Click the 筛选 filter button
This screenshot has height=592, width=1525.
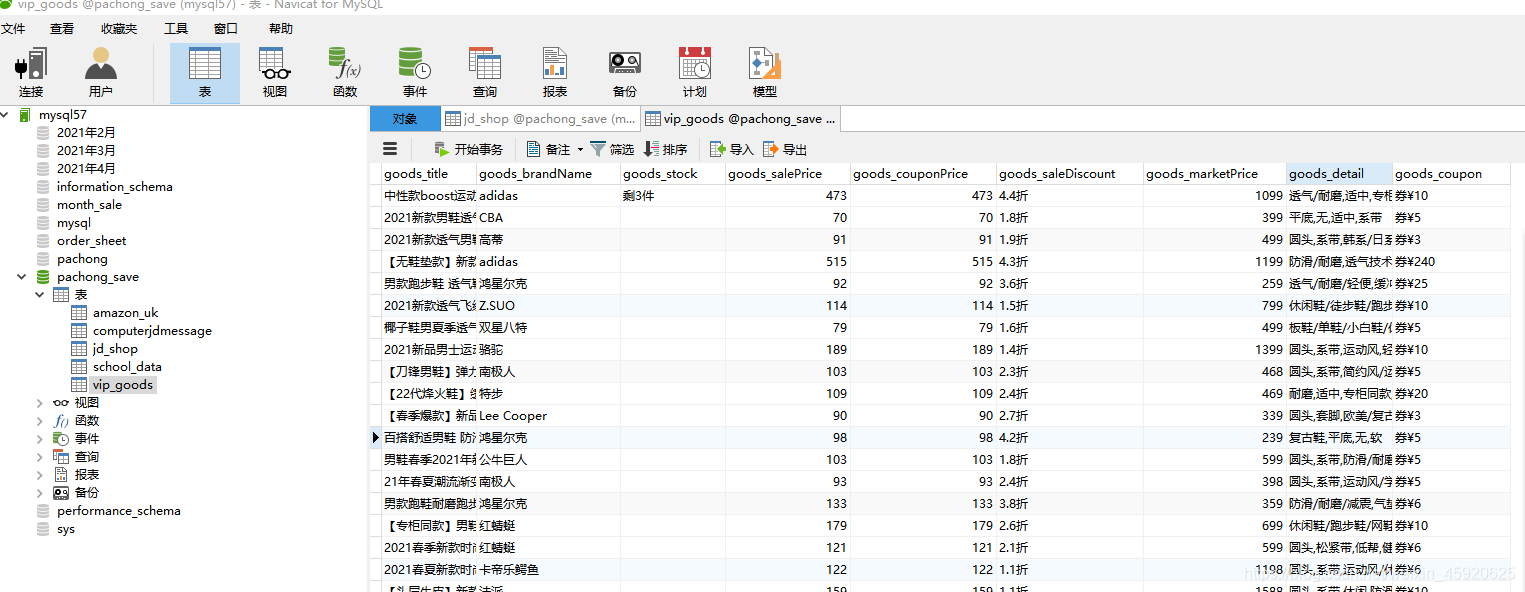tap(612, 149)
